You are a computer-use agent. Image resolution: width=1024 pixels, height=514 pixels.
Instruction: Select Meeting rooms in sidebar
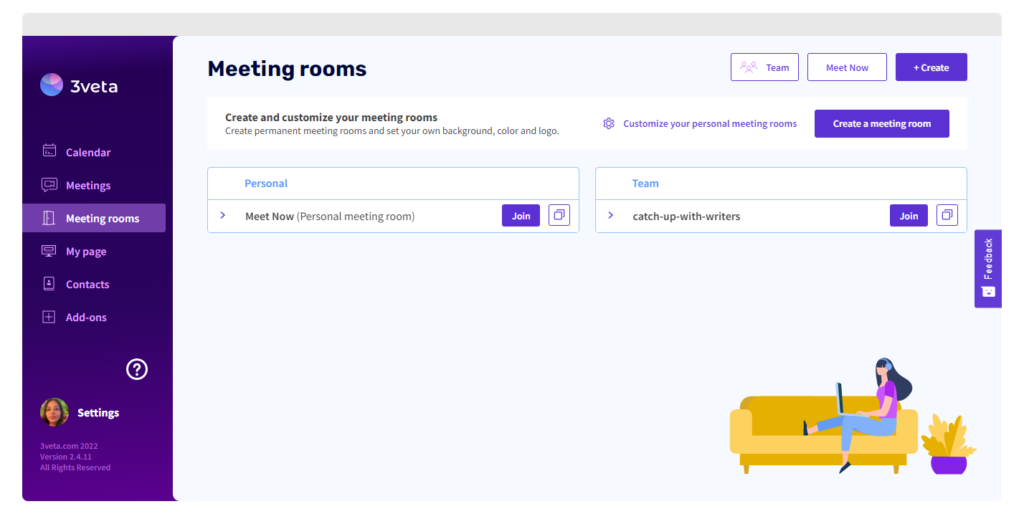(94, 218)
